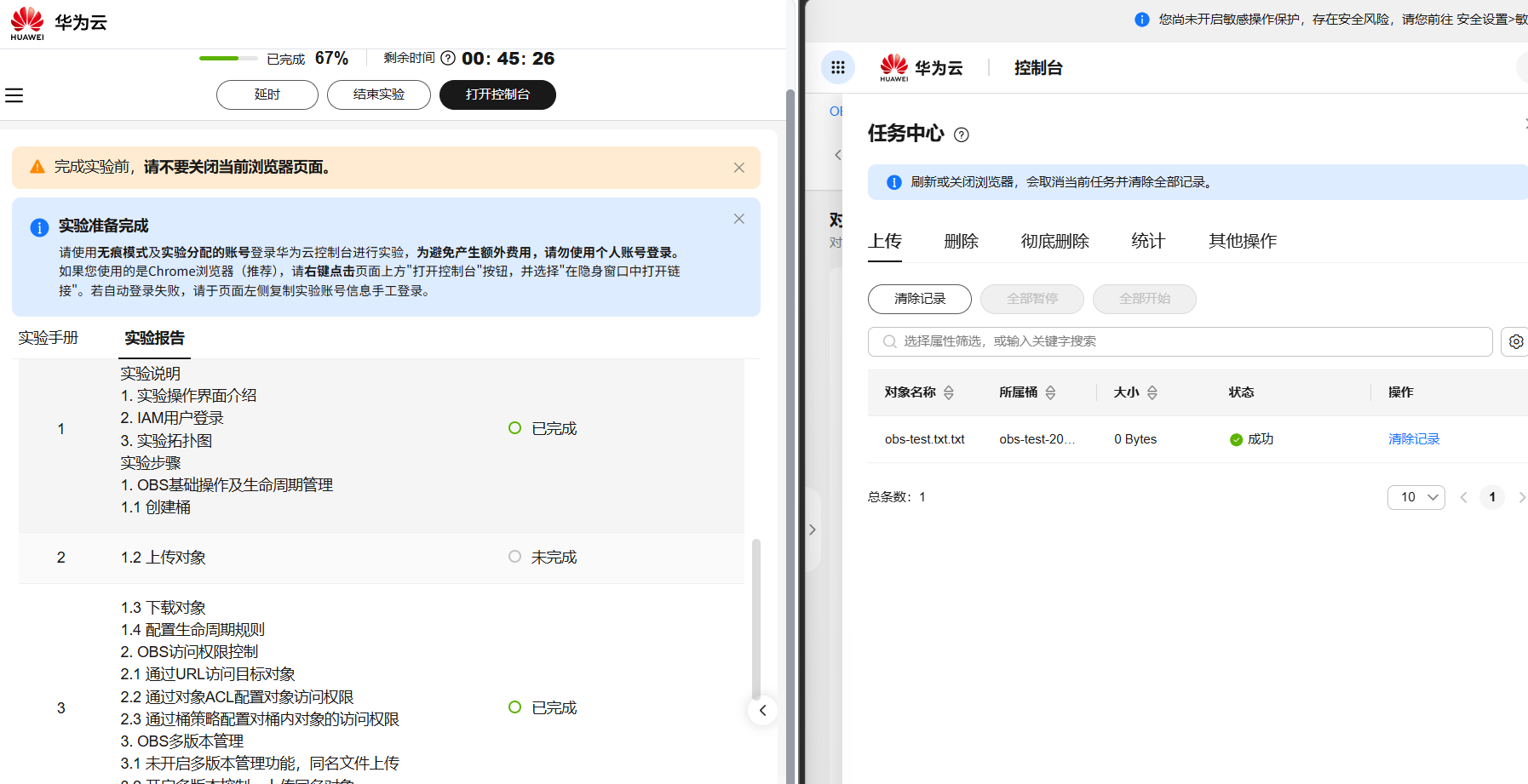
Task: Click 1.4 配置生命周期规则 step text
Action: coord(192,630)
